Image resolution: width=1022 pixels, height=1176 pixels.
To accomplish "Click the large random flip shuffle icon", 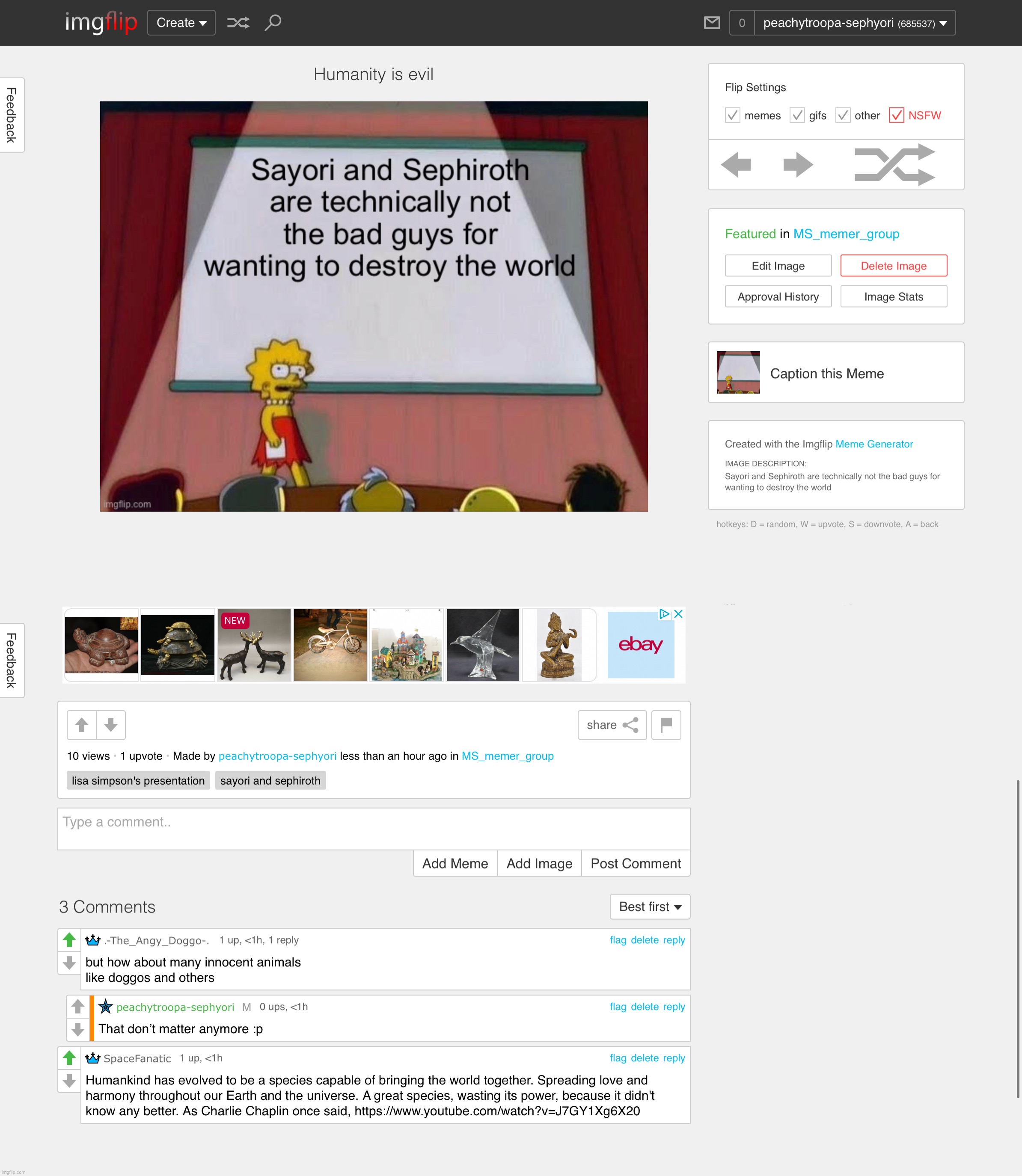I will (x=894, y=165).
